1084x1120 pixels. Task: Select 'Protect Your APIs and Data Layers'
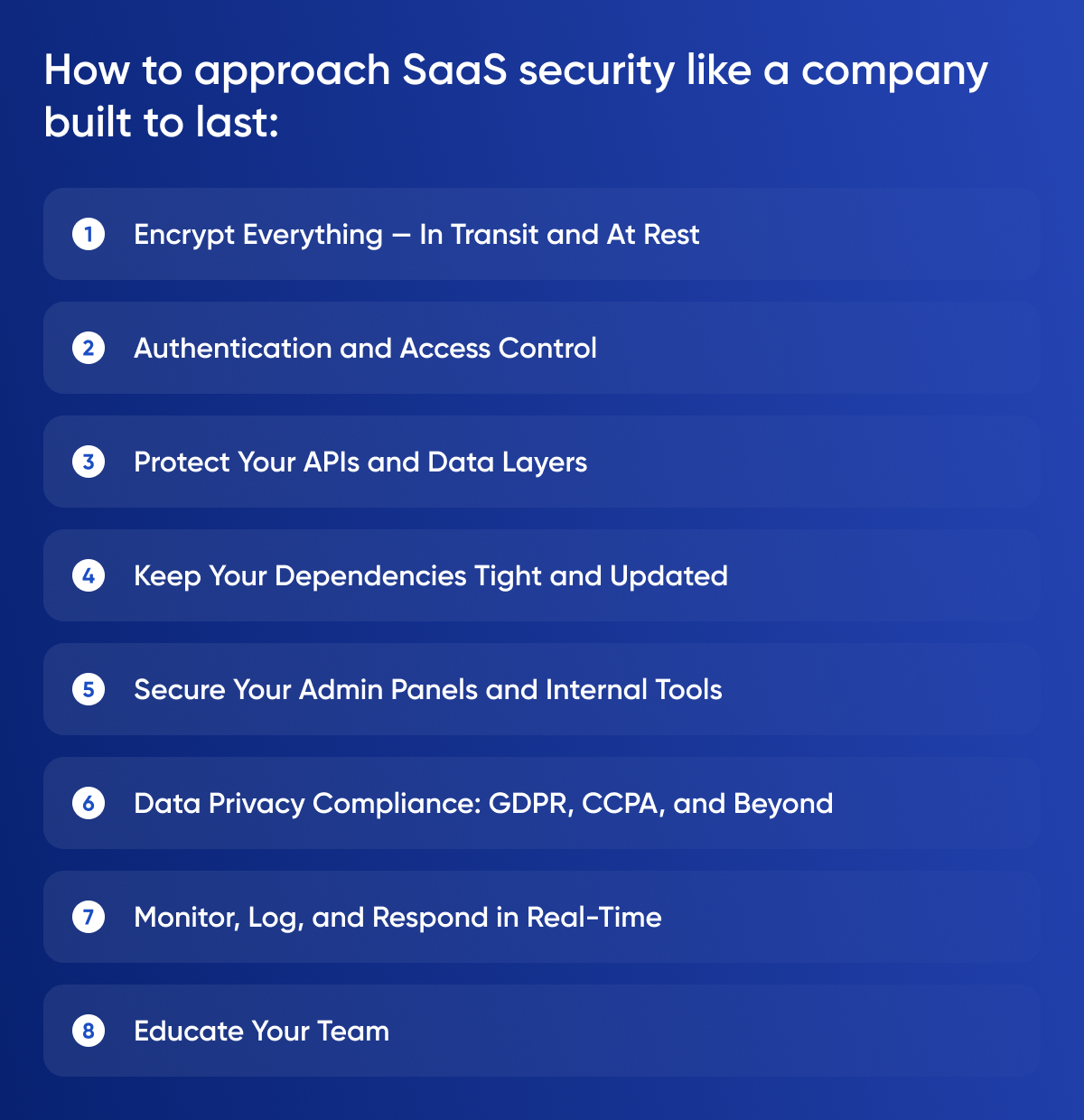tap(360, 462)
